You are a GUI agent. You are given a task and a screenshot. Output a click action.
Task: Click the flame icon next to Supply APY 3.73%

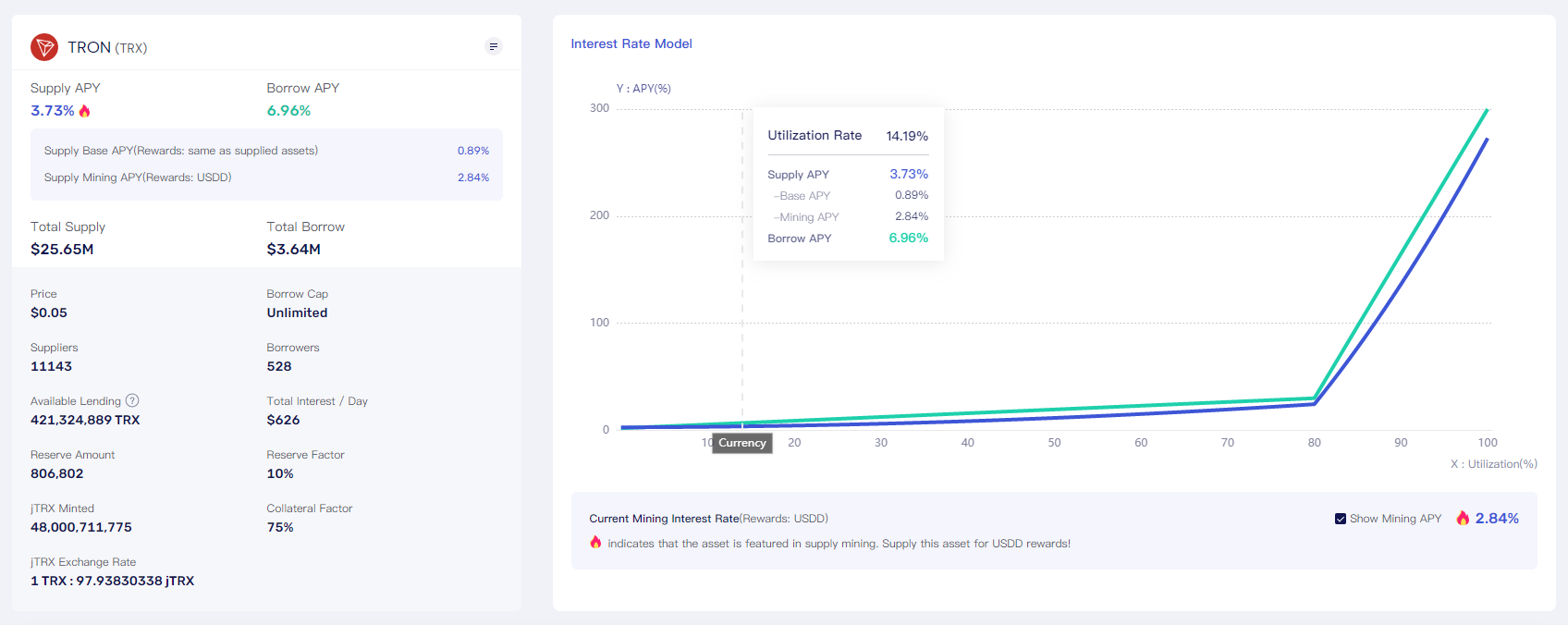pyautogui.click(x=85, y=111)
